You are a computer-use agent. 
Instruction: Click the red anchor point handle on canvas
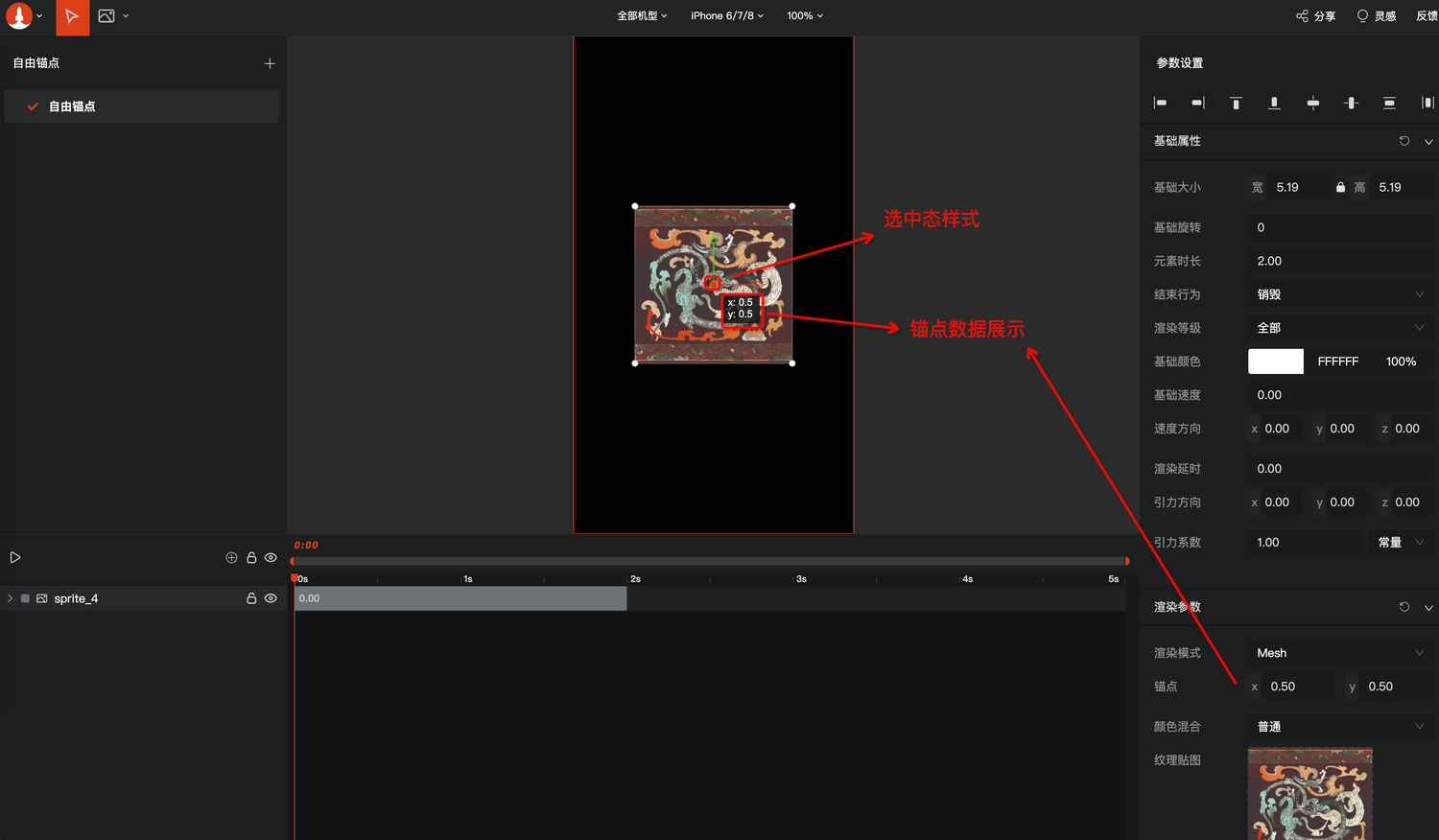tap(712, 283)
